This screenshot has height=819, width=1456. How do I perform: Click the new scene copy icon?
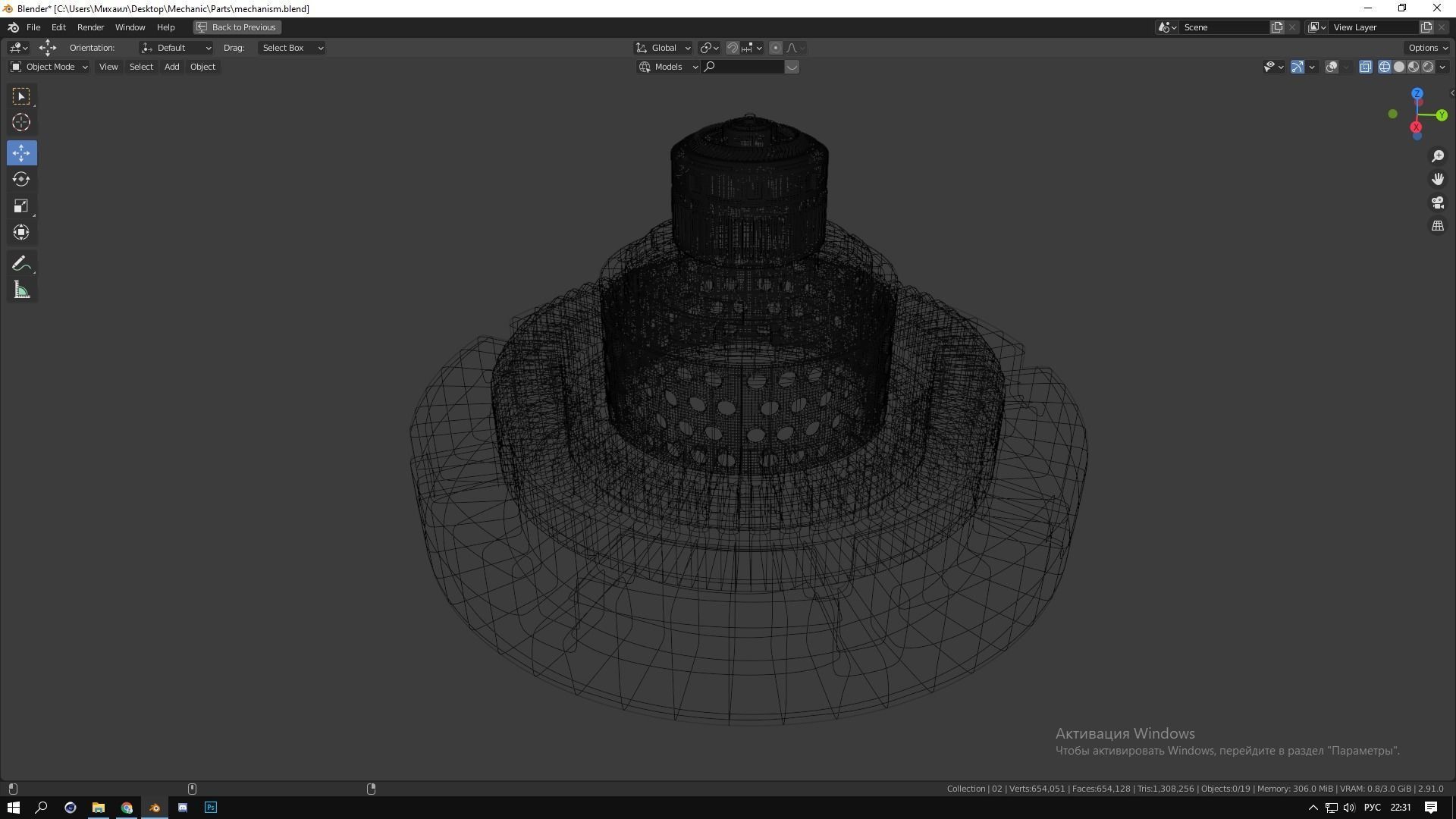coord(1277,27)
